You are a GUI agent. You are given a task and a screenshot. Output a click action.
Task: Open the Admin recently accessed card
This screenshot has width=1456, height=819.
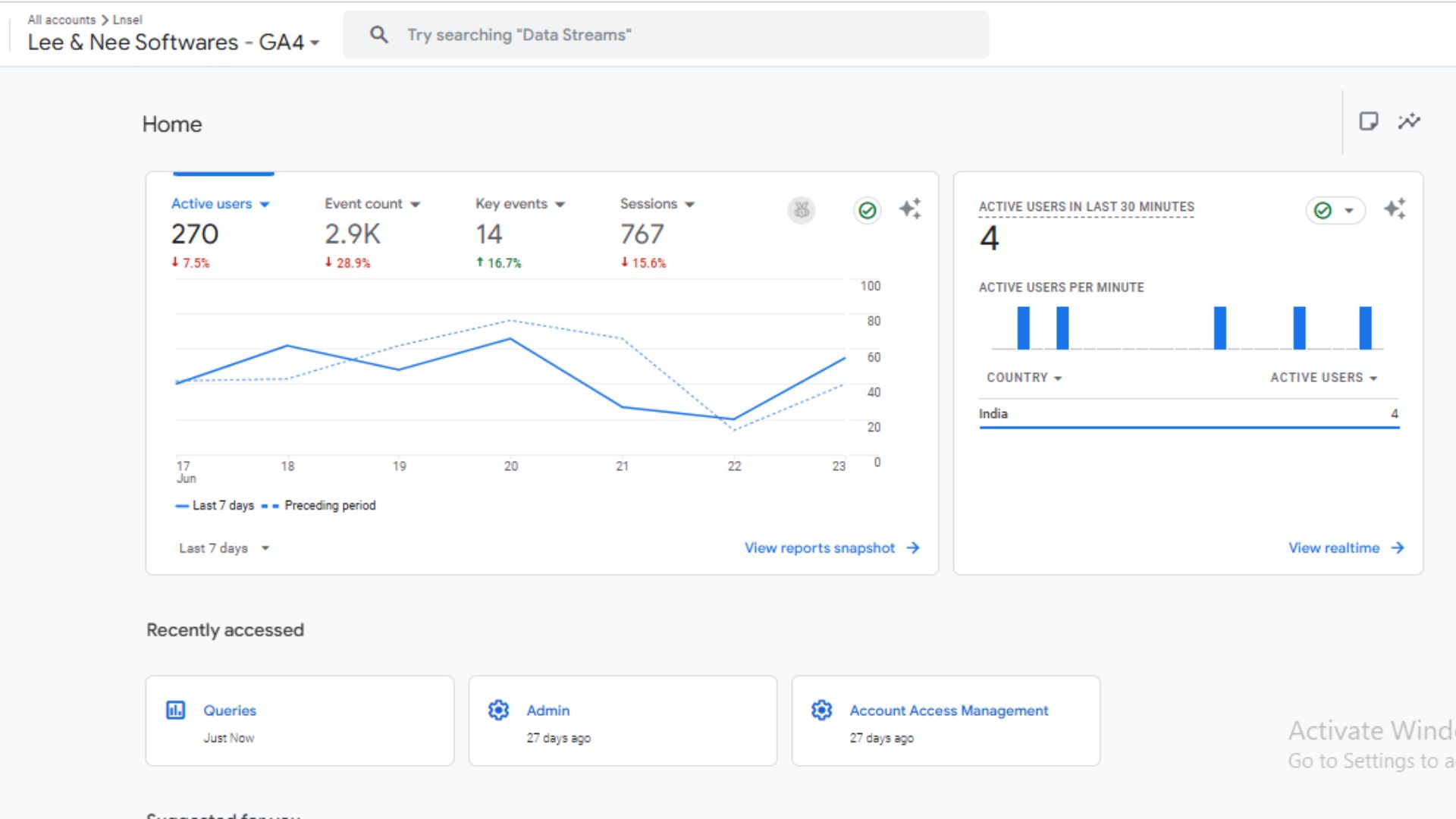tap(623, 721)
